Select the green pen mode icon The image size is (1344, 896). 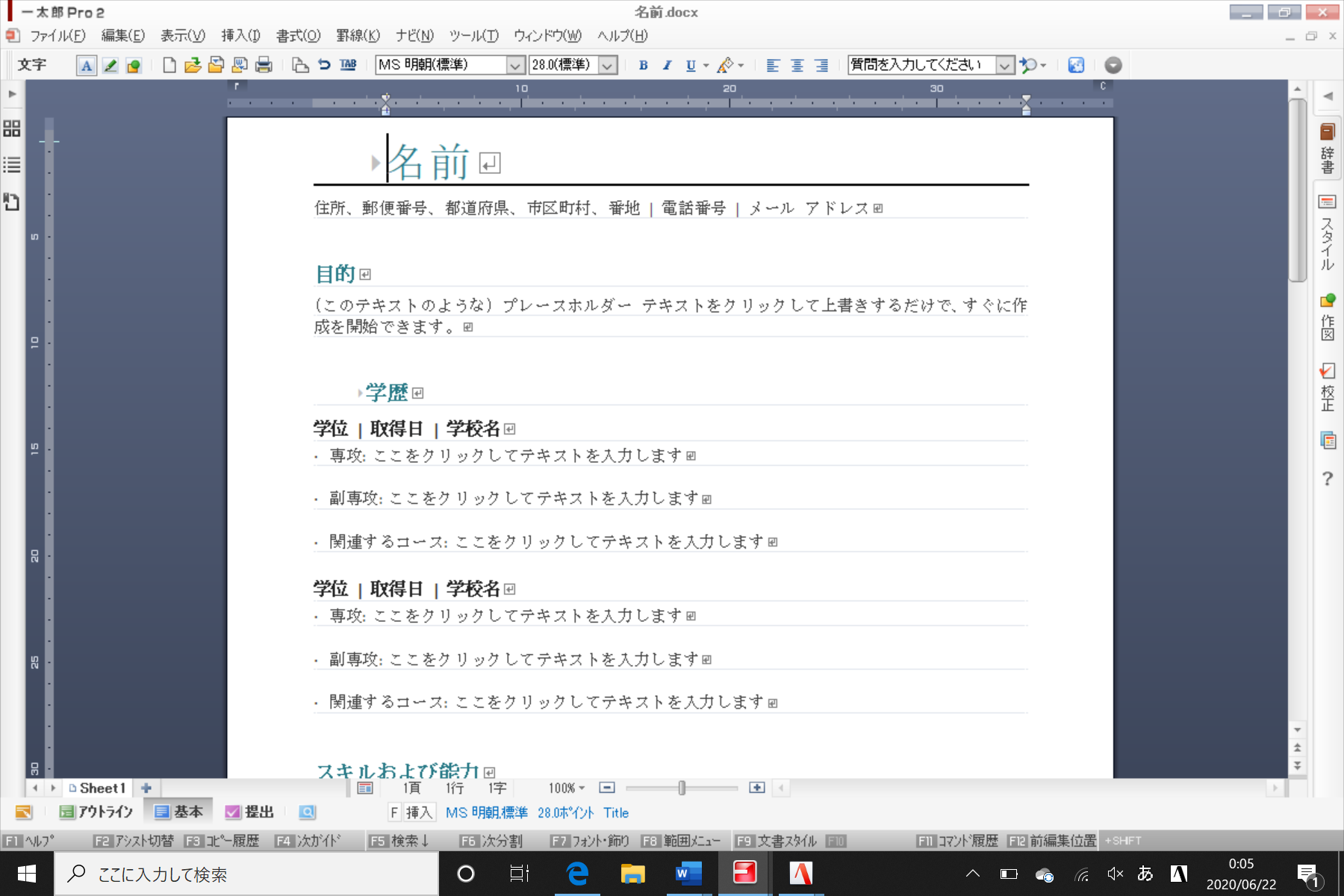coord(111,66)
